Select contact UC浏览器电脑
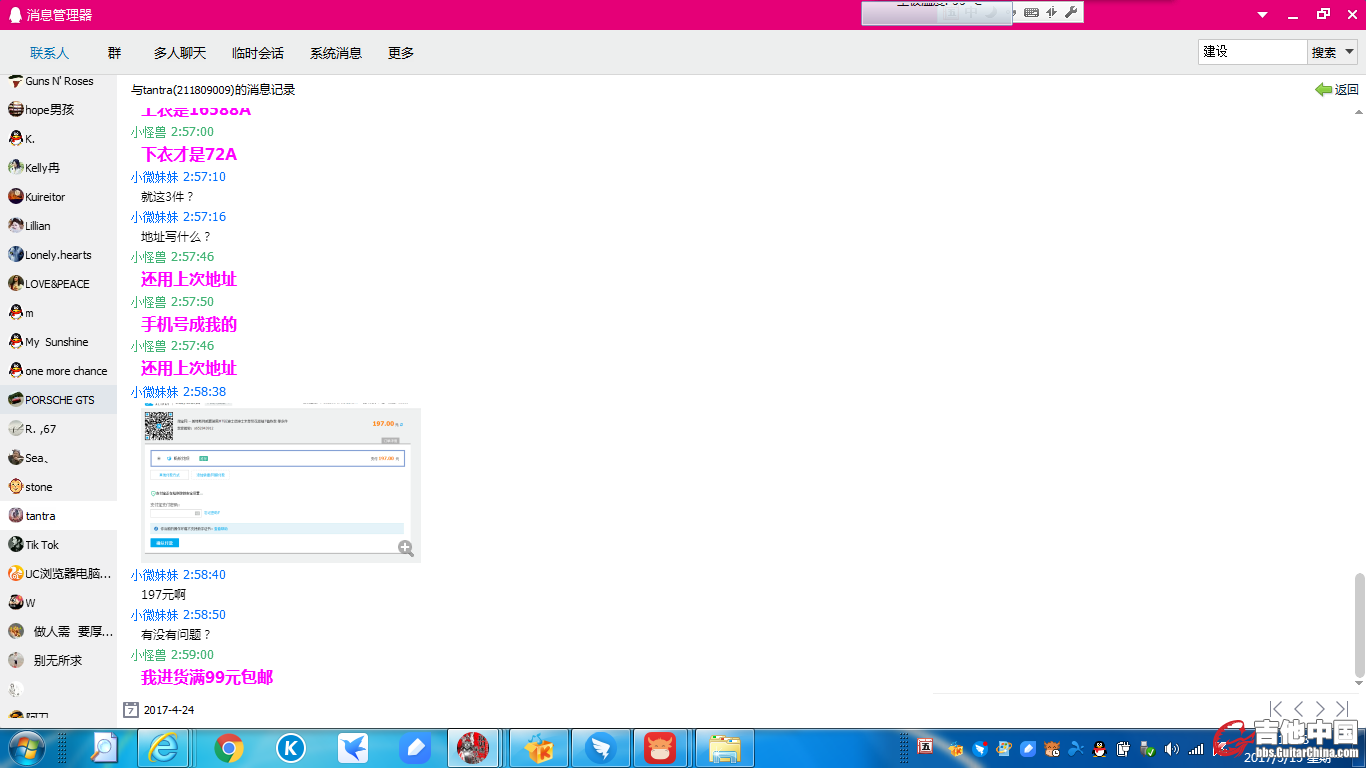The height and width of the screenshot is (768, 1366). point(58,574)
